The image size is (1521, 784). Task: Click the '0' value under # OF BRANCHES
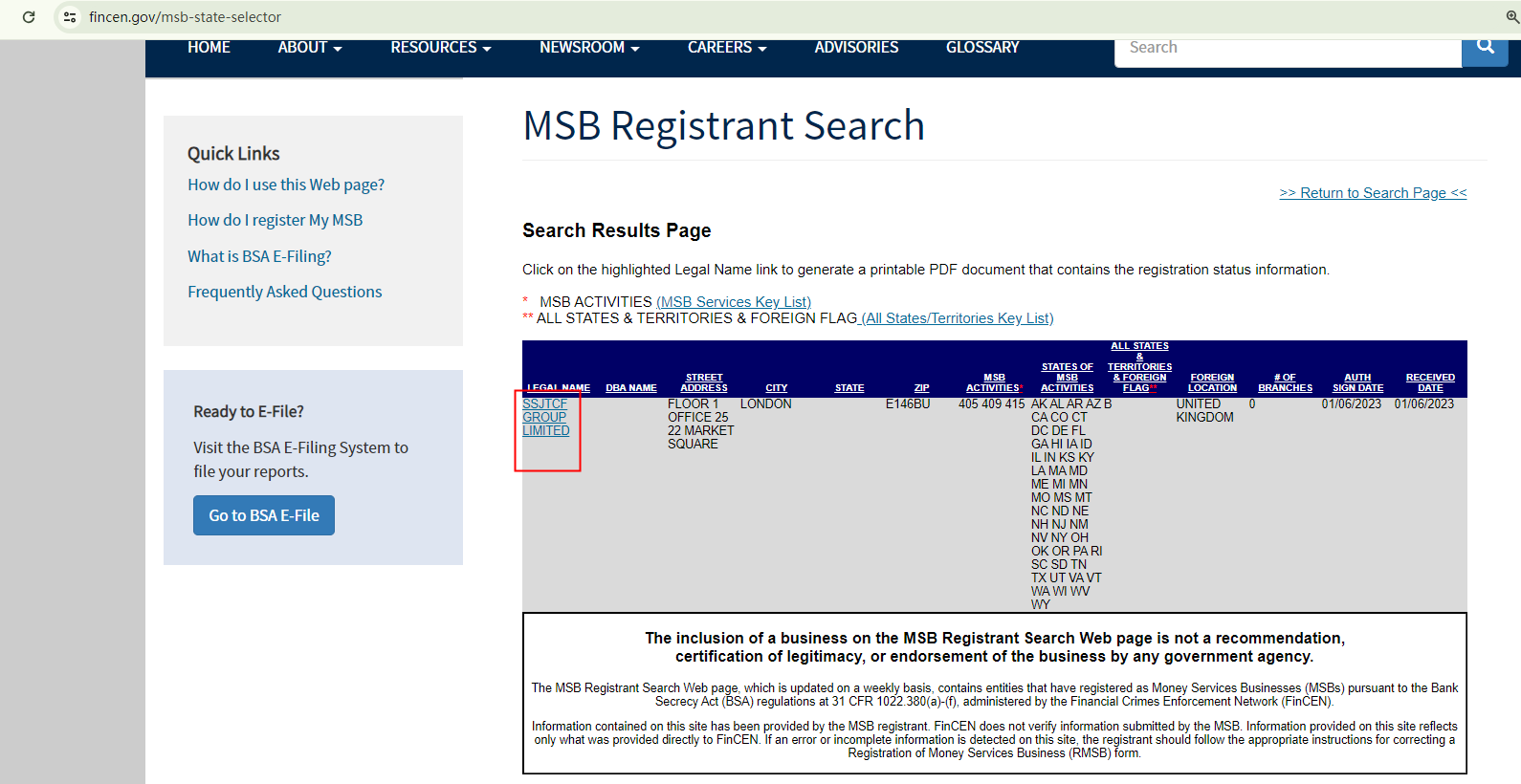click(x=1252, y=404)
